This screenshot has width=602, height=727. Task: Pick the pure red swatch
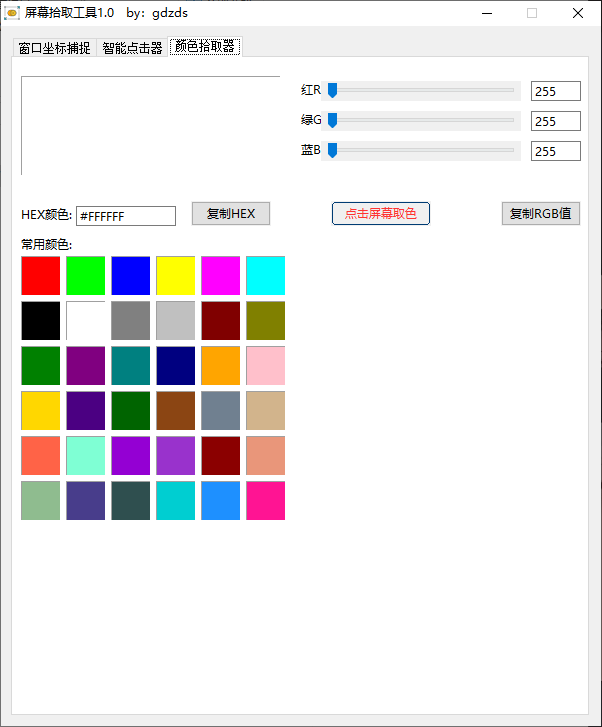[x=41, y=275]
